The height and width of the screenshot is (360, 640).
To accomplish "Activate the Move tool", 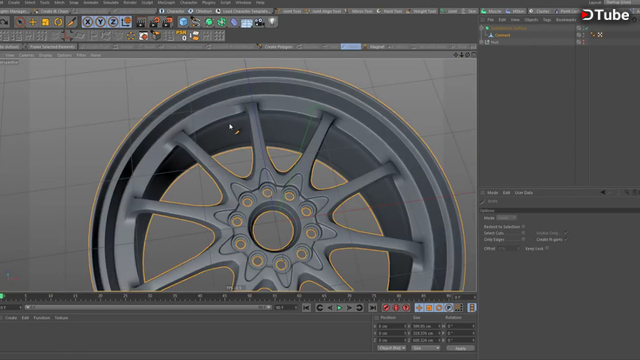I will (x=33, y=22).
